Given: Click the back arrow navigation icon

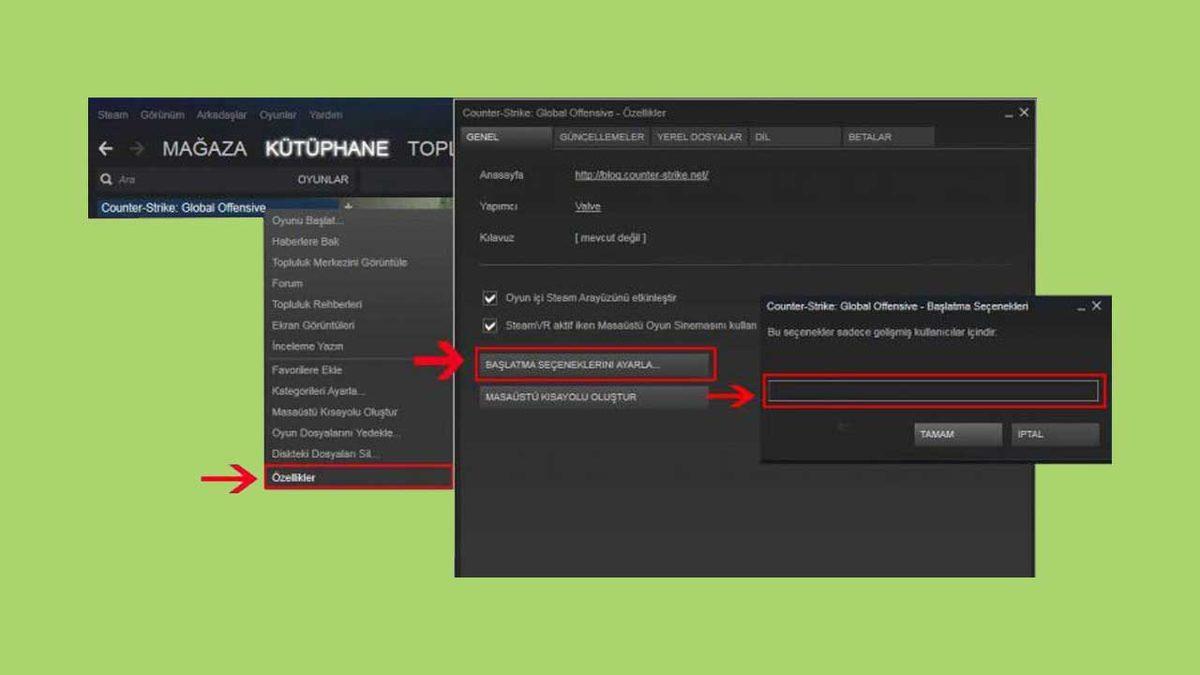Looking at the screenshot, I should (x=106, y=149).
